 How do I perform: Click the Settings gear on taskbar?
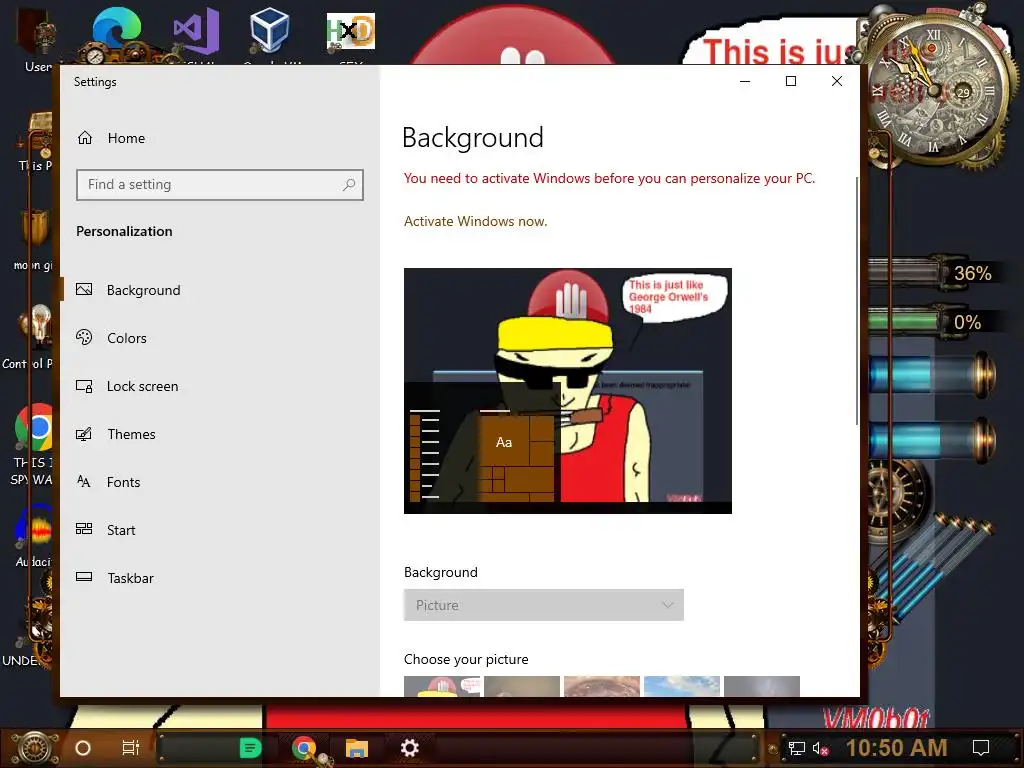[x=409, y=748]
